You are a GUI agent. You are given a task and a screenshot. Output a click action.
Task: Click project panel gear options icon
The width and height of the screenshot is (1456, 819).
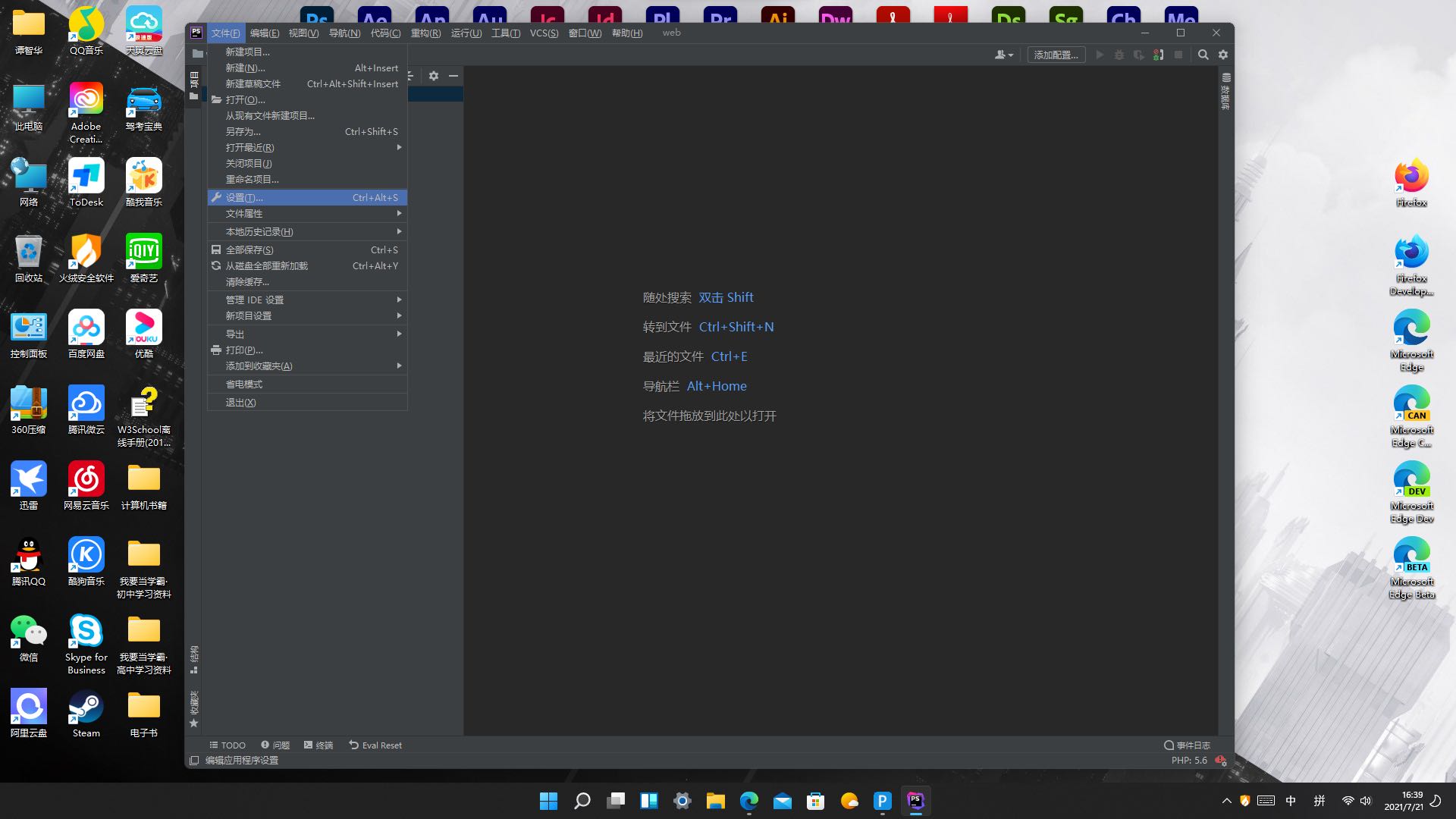[434, 76]
